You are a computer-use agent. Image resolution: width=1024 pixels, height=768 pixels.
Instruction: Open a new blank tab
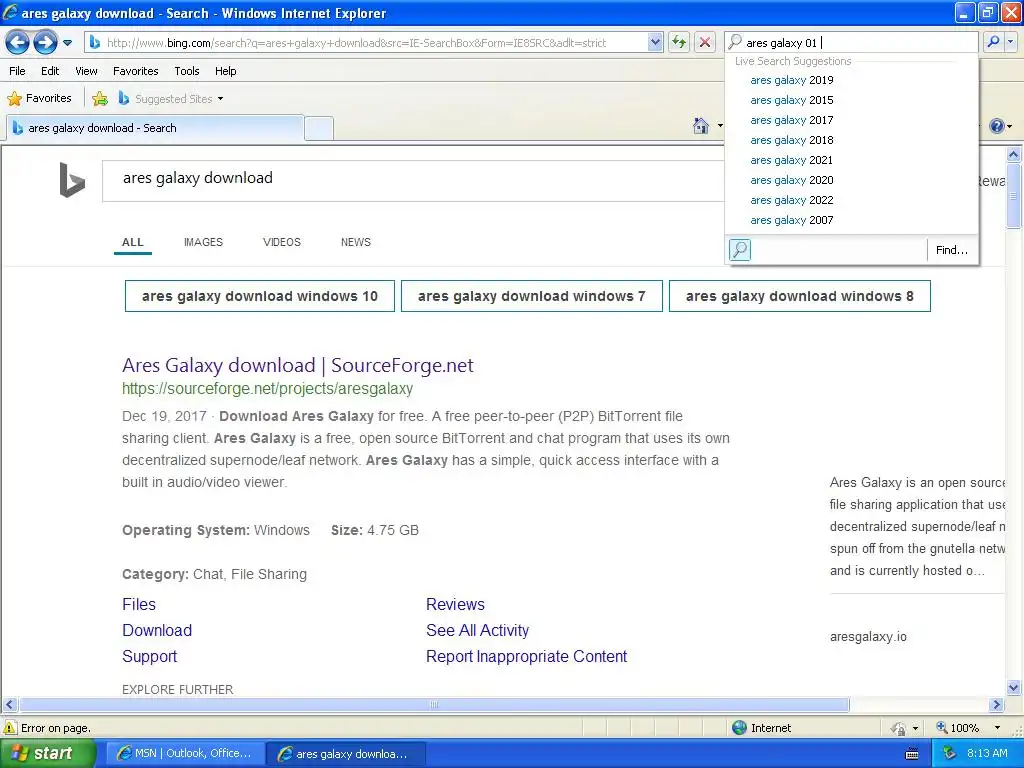319,128
